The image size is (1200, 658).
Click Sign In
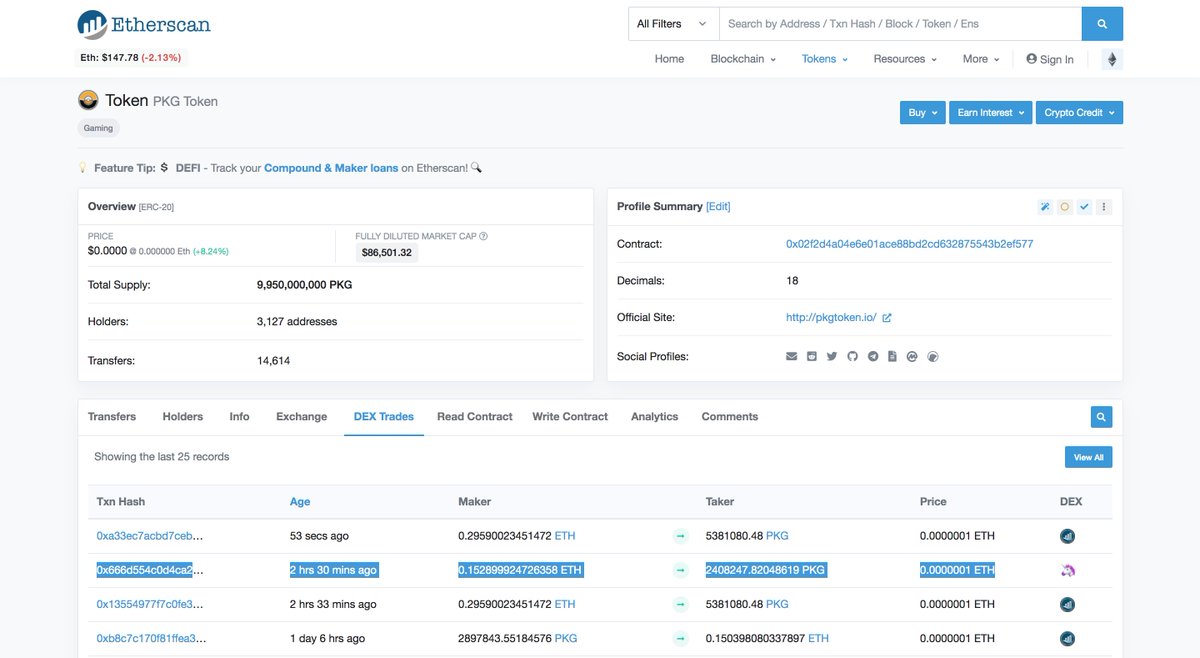pos(1050,59)
